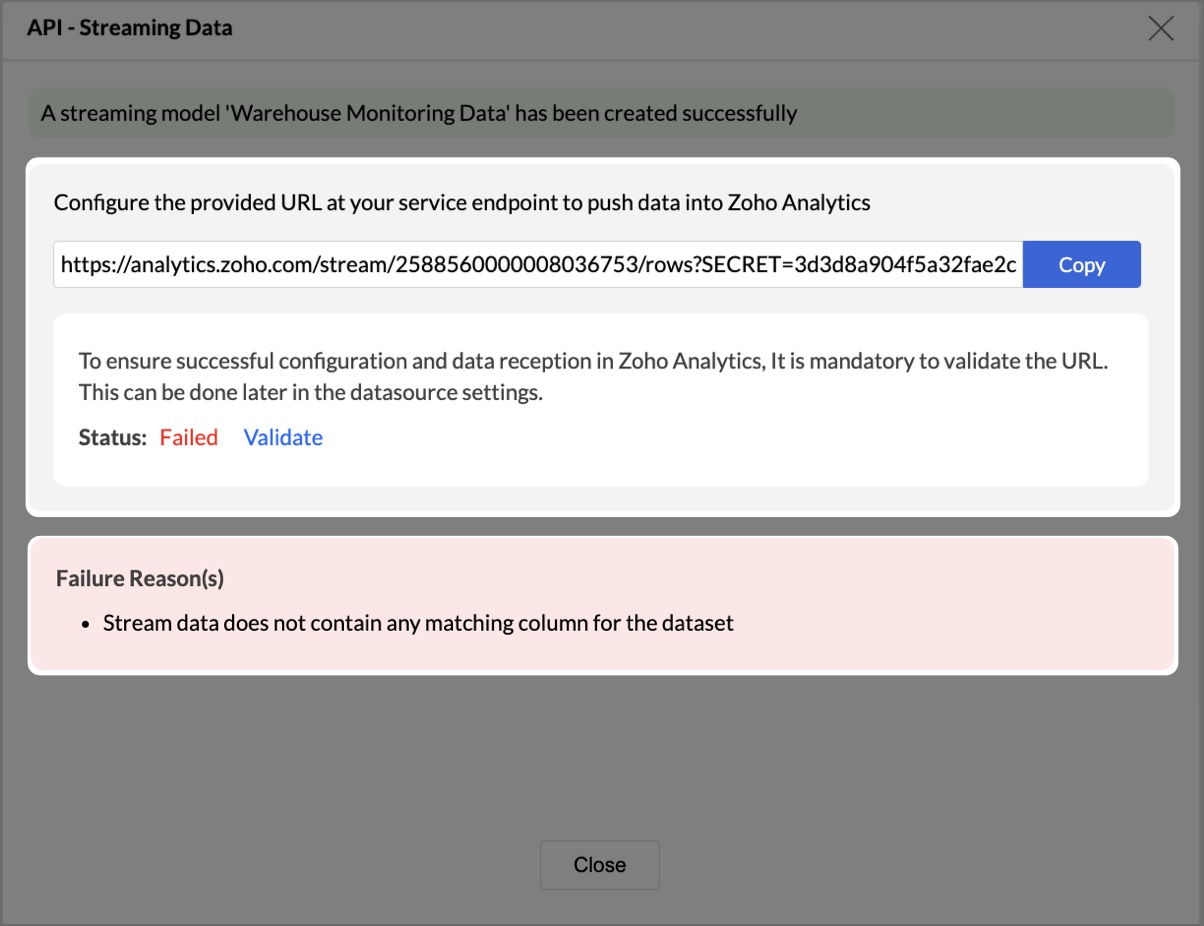Viewport: 1204px width, 926px height.
Task: Click the API - Streaming Data title
Action: click(x=130, y=28)
